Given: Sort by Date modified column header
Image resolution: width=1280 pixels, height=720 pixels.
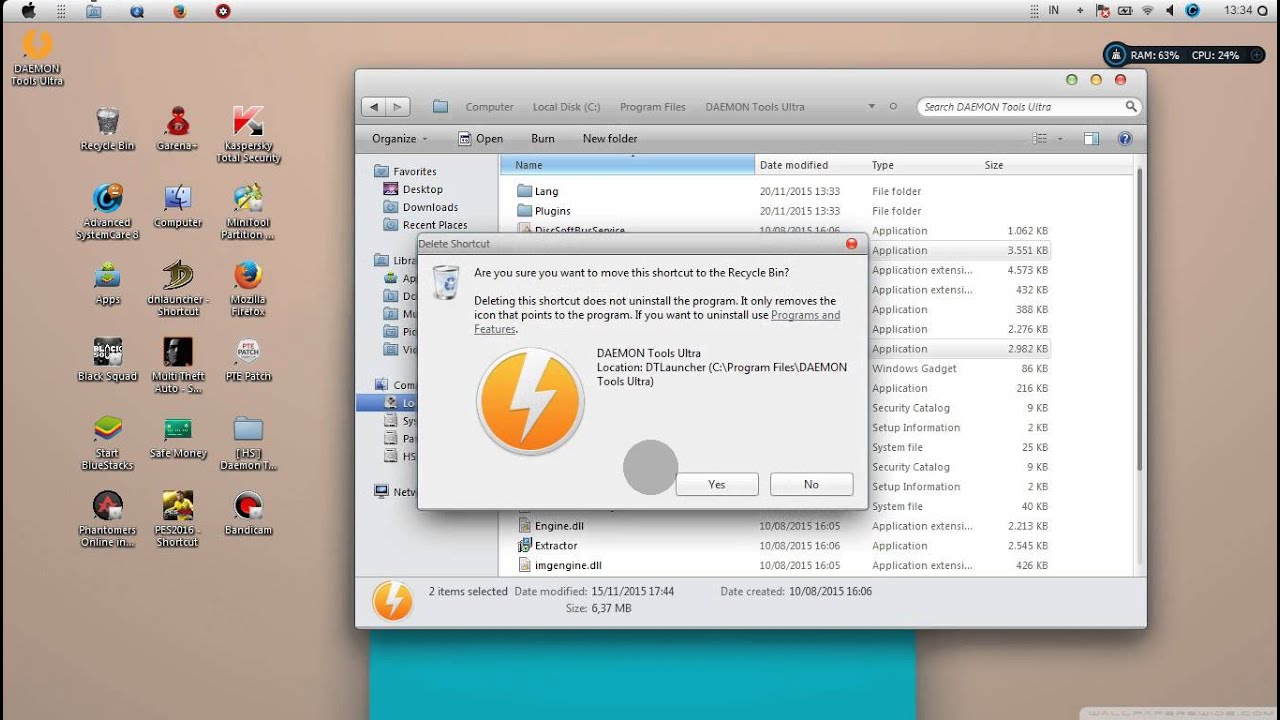Looking at the screenshot, I should coord(810,165).
